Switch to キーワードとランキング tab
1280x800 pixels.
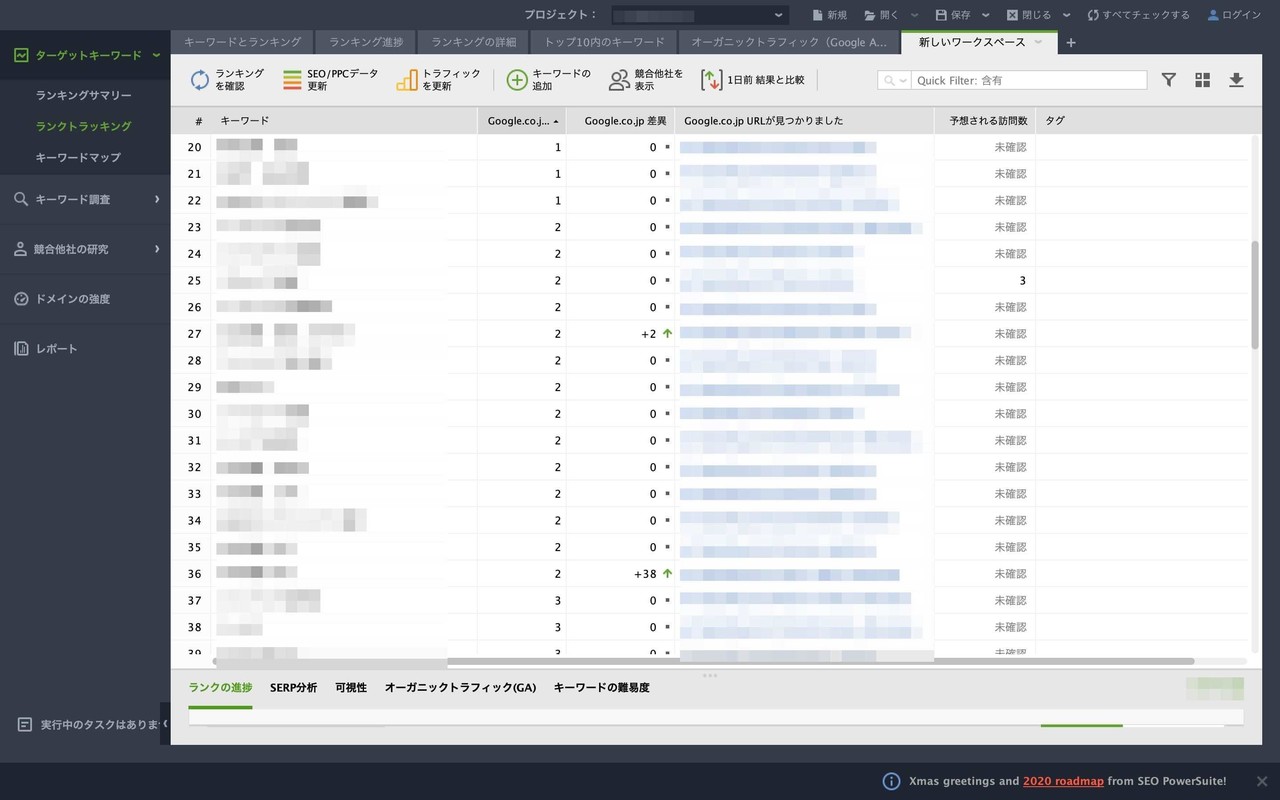click(x=242, y=42)
